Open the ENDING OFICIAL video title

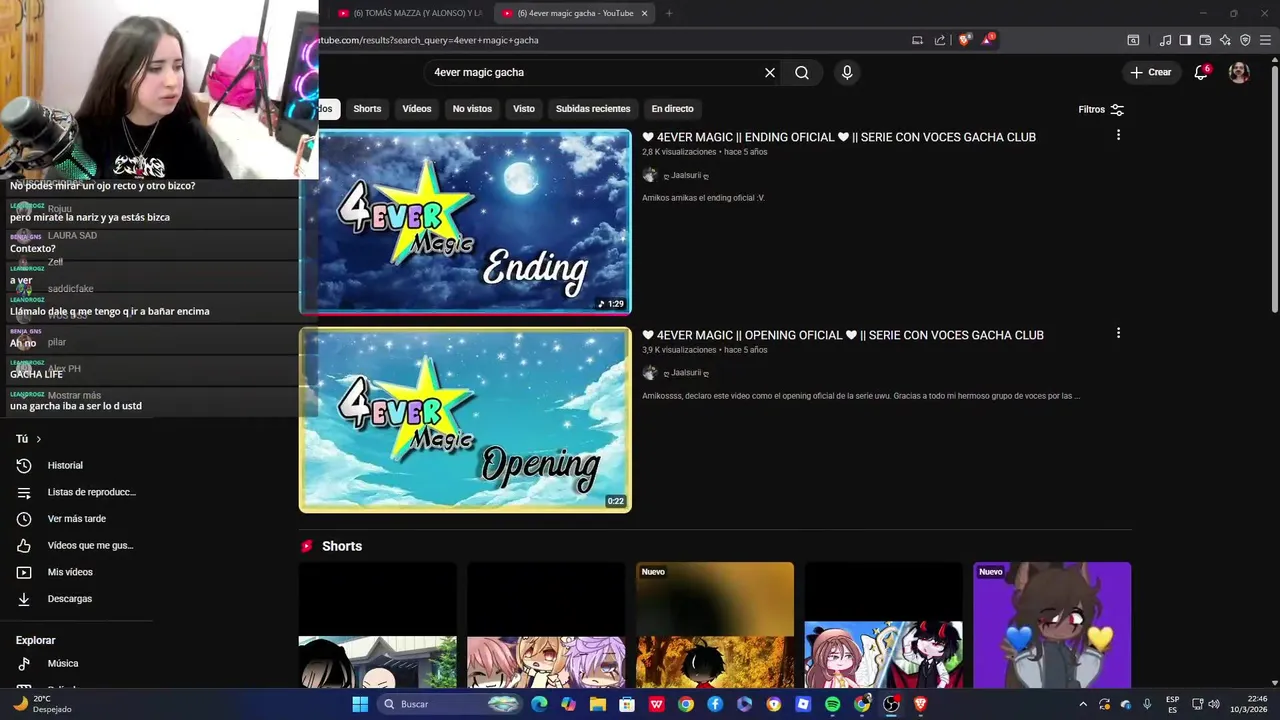(838, 137)
